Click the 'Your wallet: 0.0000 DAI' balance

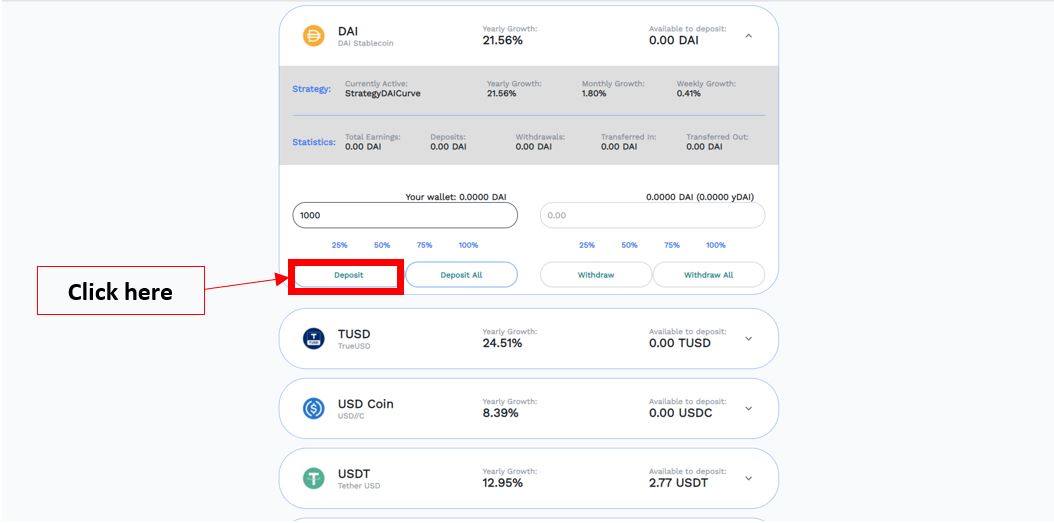tap(456, 197)
